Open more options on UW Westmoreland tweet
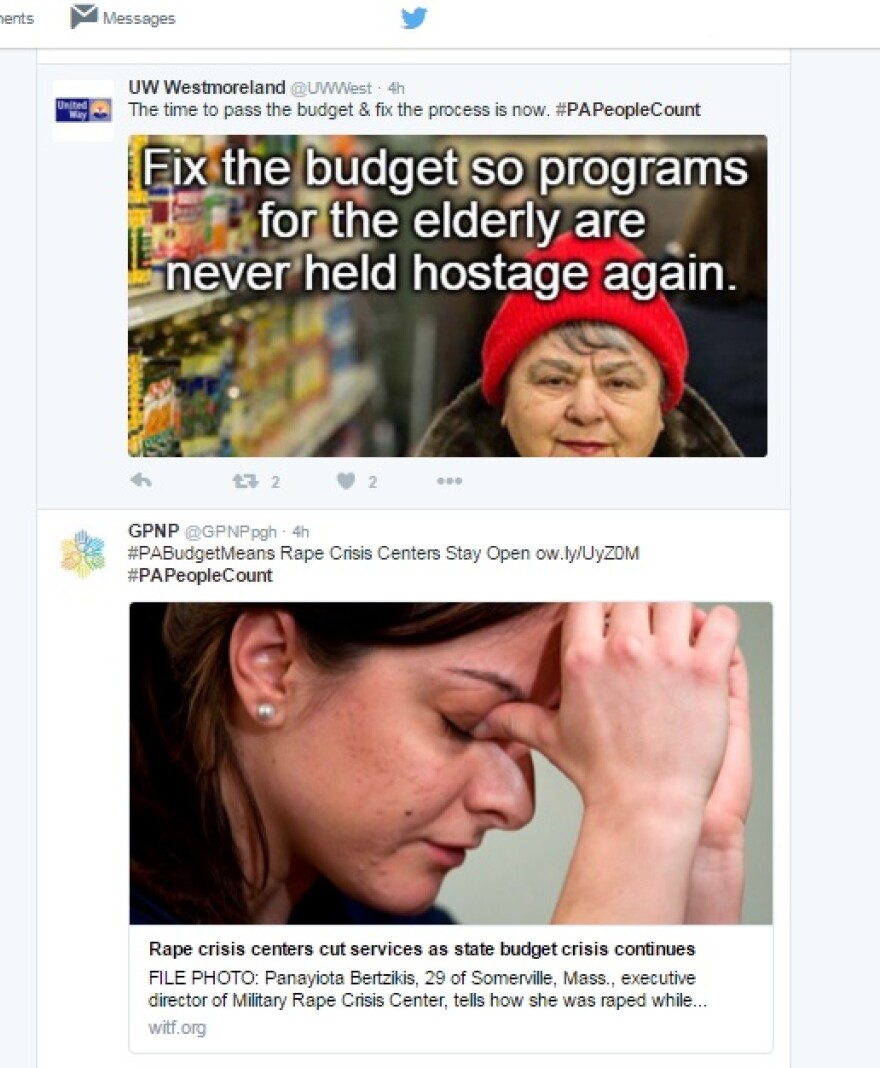 (x=450, y=481)
